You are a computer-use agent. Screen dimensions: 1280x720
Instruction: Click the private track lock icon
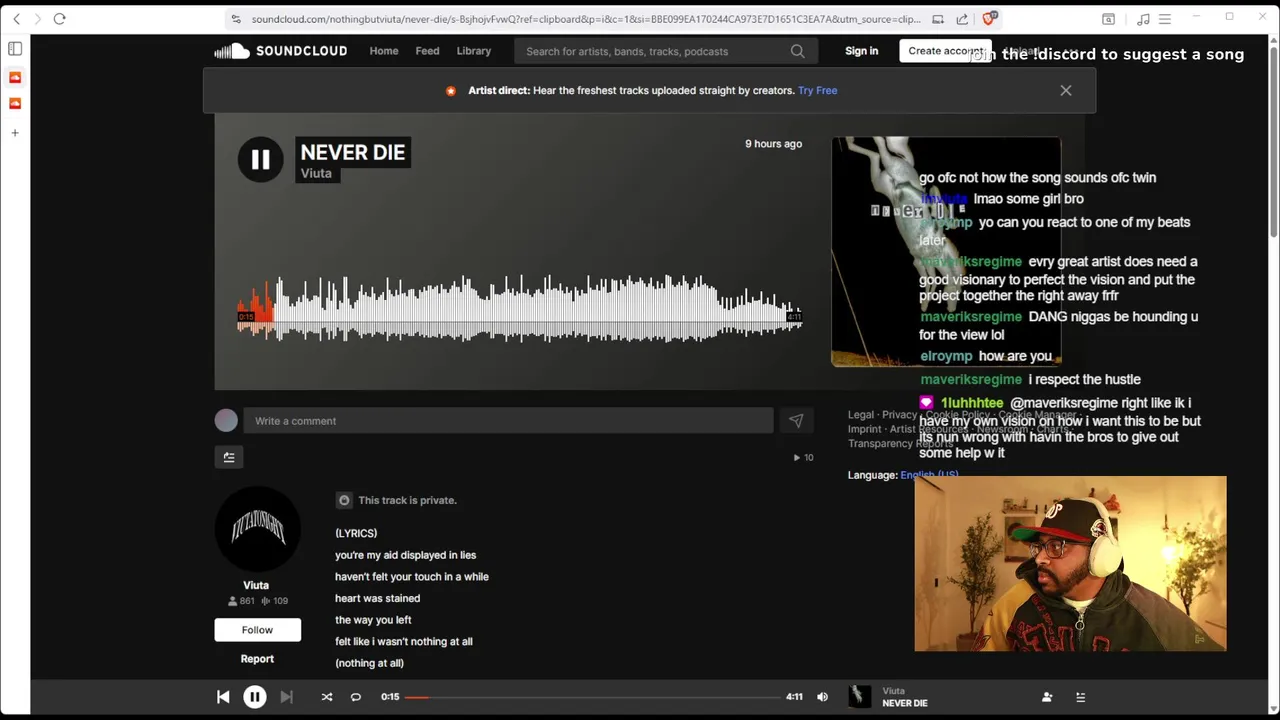[x=344, y=500]
